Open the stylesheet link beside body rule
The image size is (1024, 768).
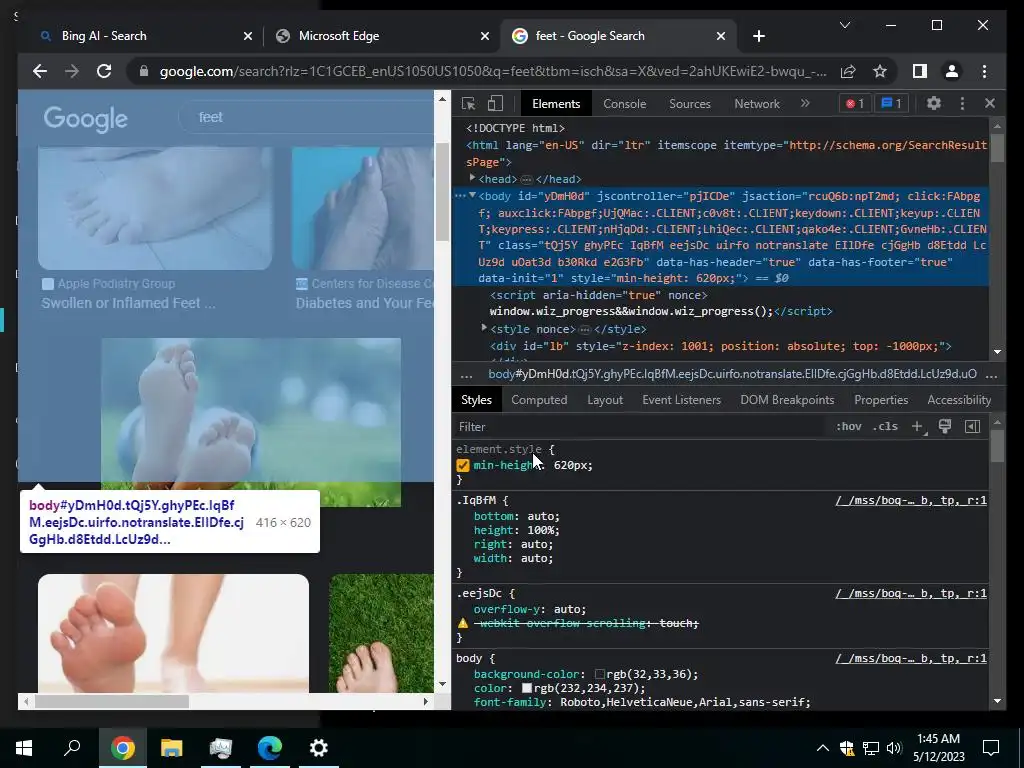(x=910, y=658)
